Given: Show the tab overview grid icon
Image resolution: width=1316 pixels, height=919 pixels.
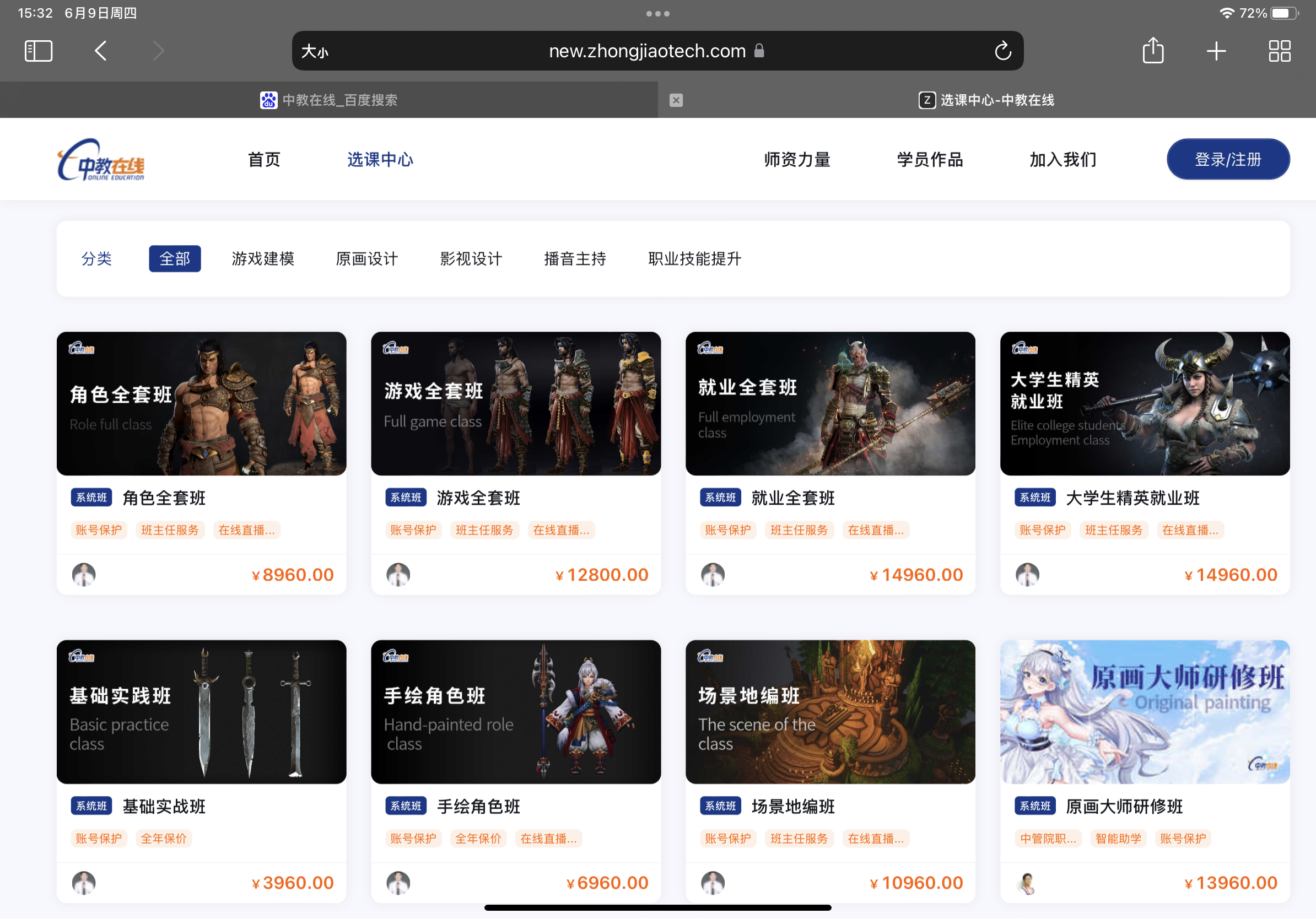Looking at the screenshot, I should click(x=1279, y=51).
